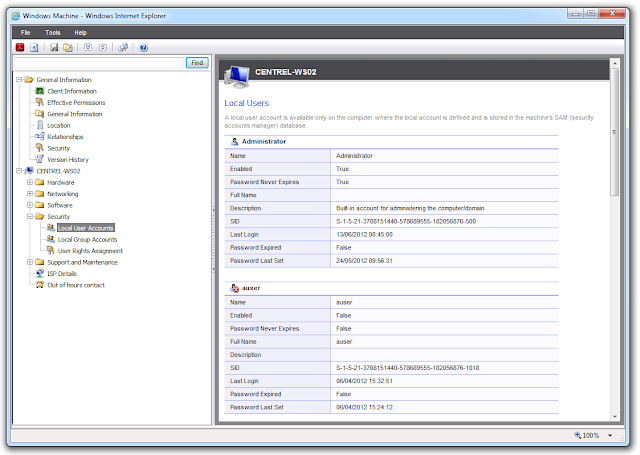
Task: Click the Find button
Action: pos(197,62)
